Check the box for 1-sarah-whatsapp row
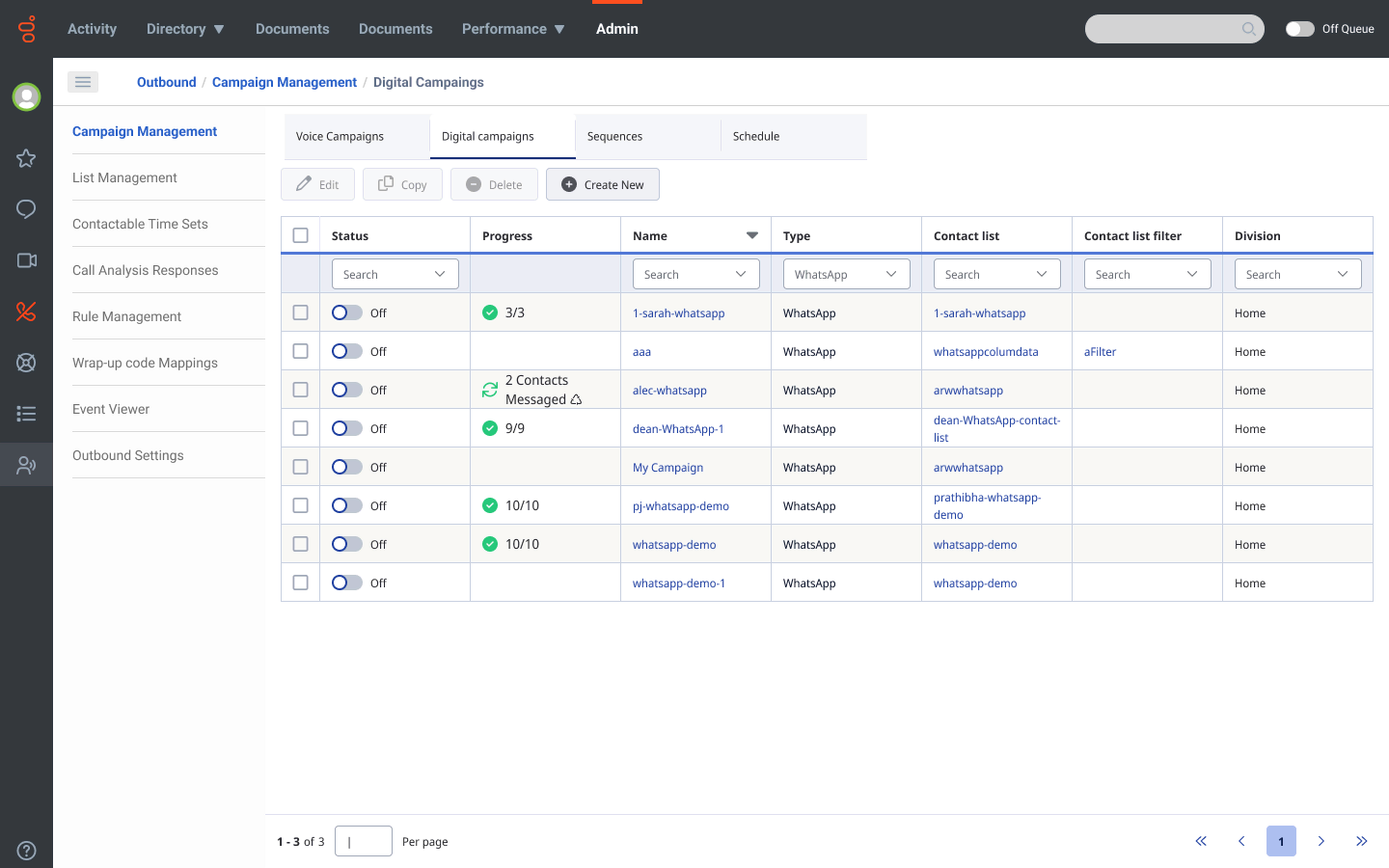The height and width of the screenshot is (868, 1389). [x=300, y=312]
